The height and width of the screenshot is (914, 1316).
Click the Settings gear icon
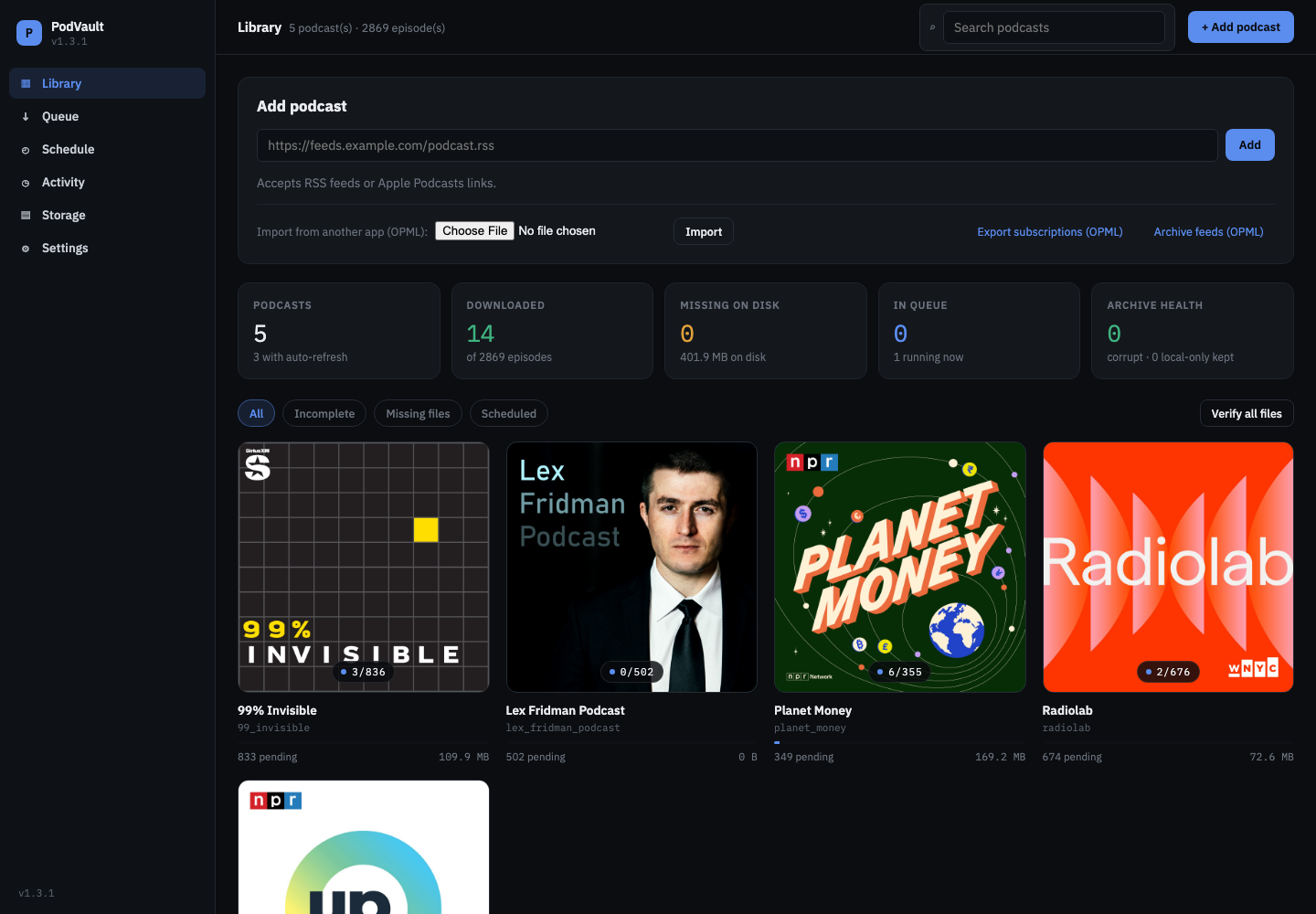(26, 248)
